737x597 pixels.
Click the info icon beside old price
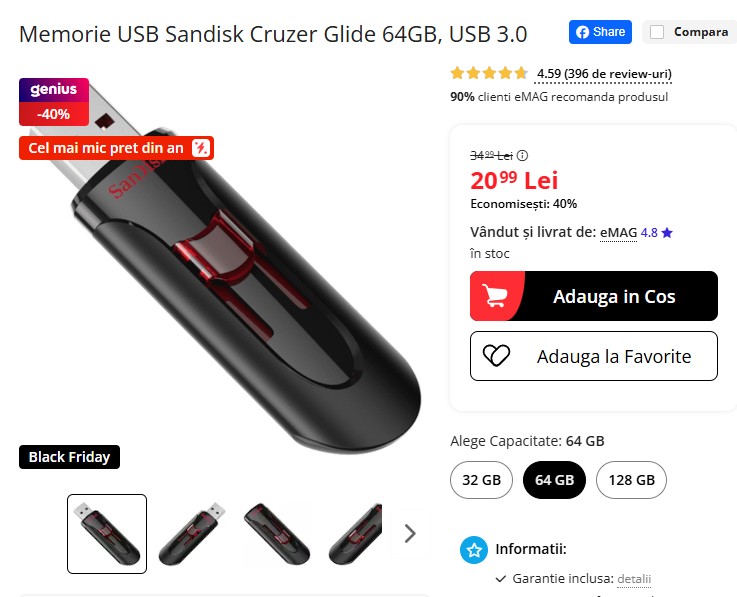[522, 155]
